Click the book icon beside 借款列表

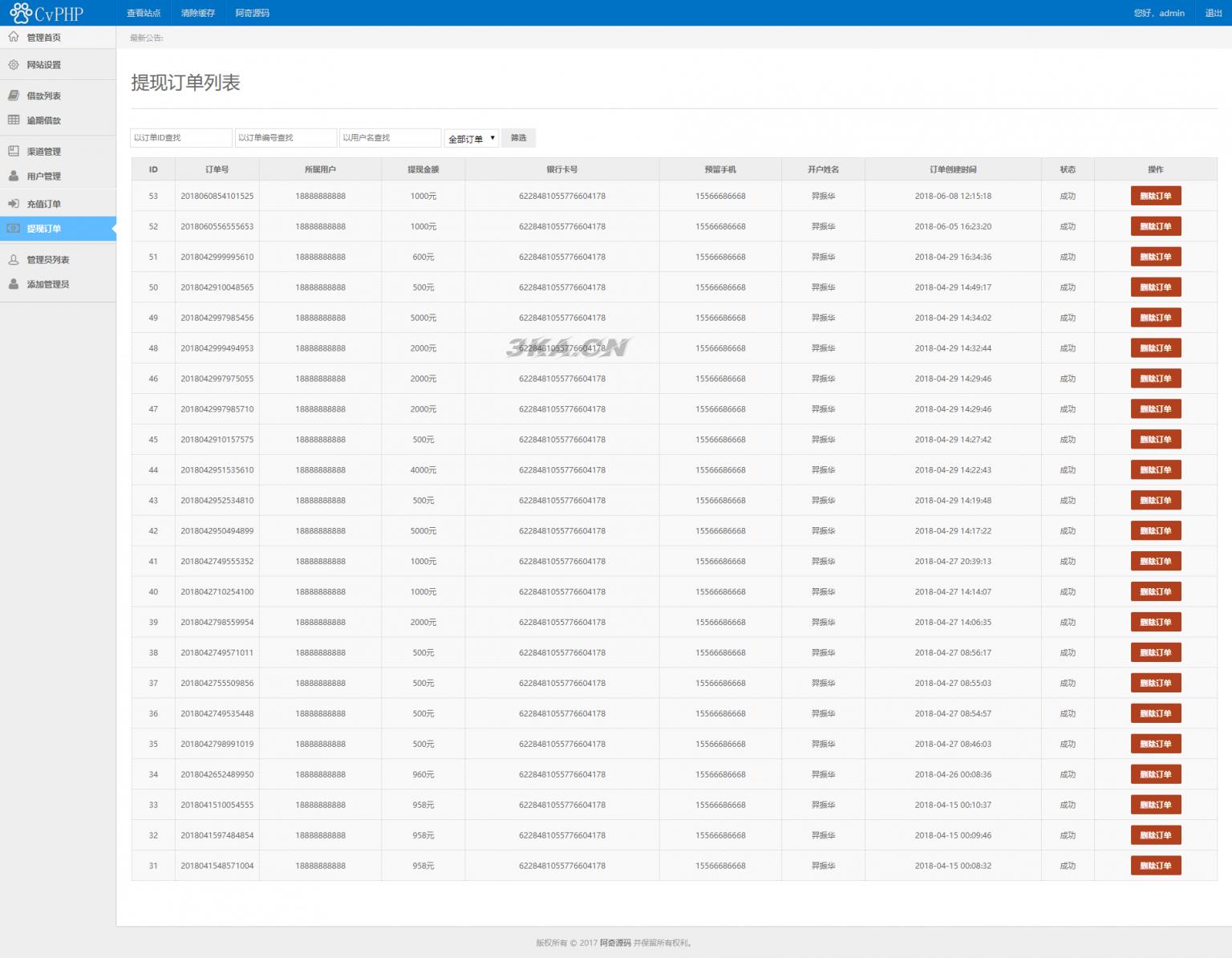[x=14, y=95]
